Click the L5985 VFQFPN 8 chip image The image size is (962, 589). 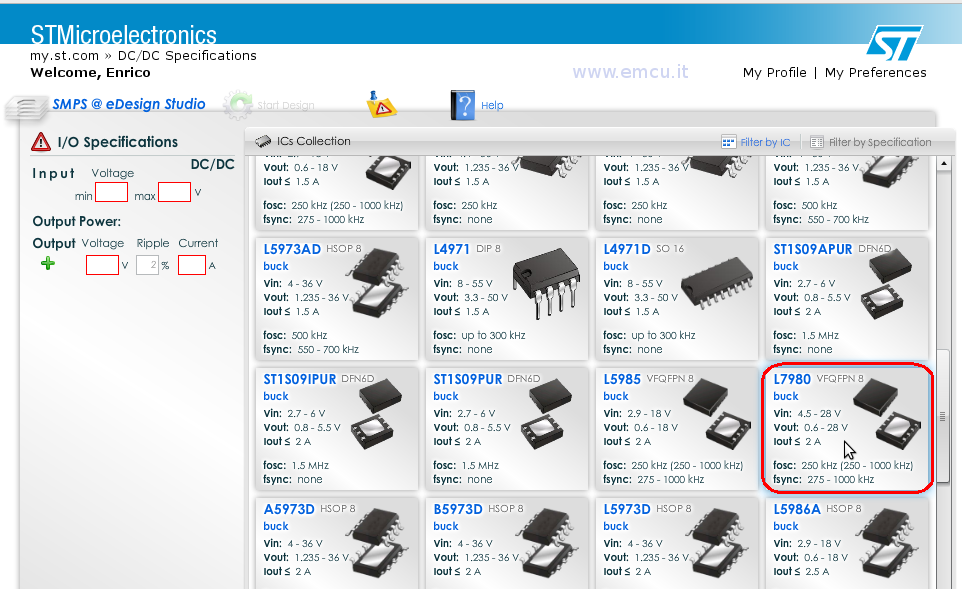717,414
